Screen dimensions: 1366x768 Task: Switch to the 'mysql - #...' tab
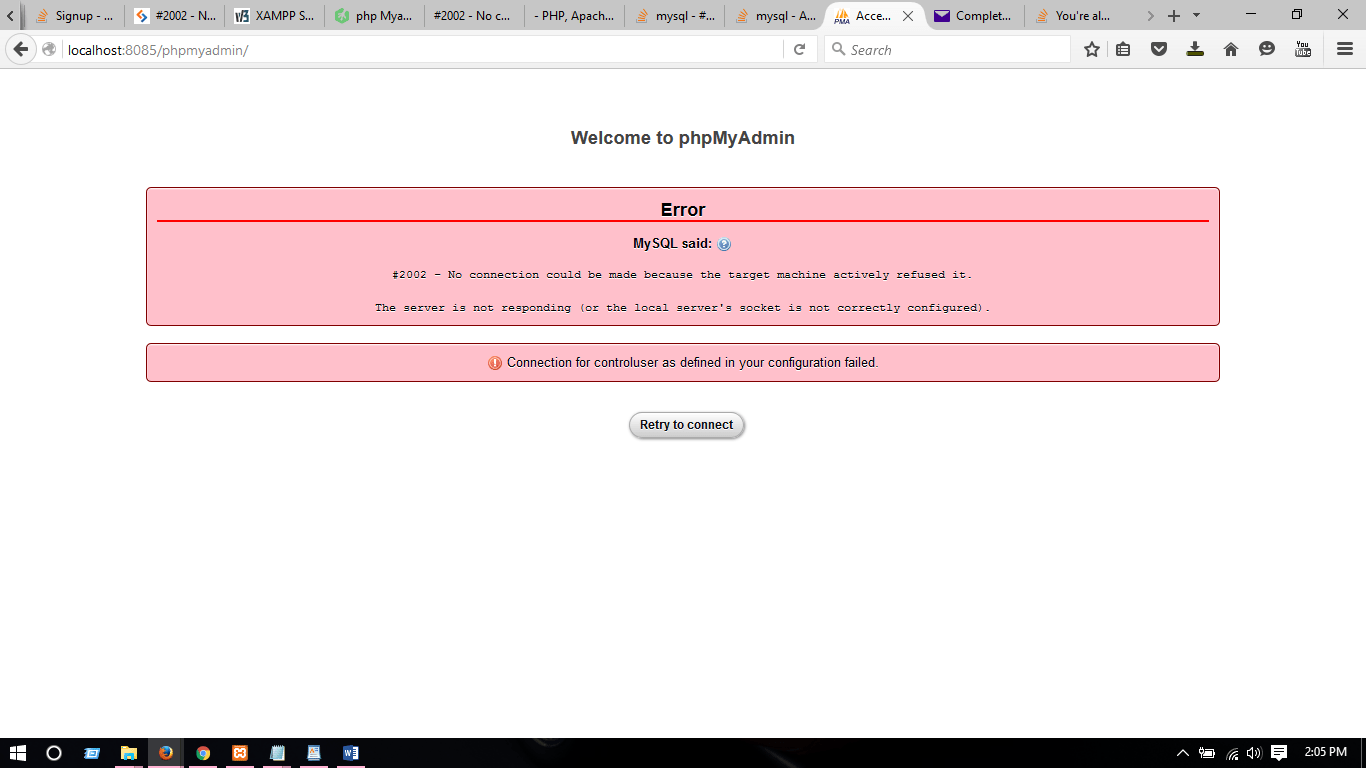tap(675, 16)
